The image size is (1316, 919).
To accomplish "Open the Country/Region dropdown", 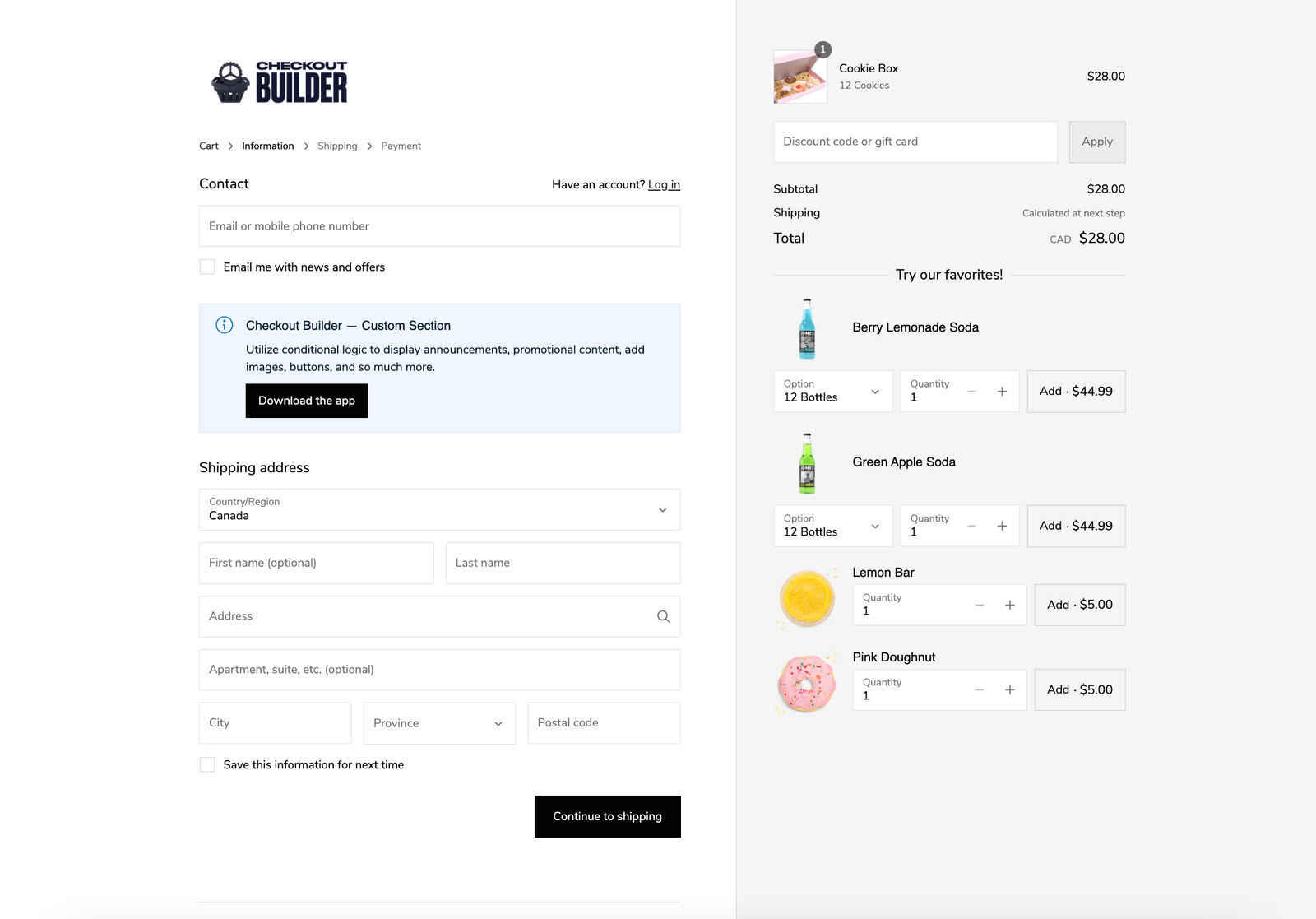I will 439,510.
